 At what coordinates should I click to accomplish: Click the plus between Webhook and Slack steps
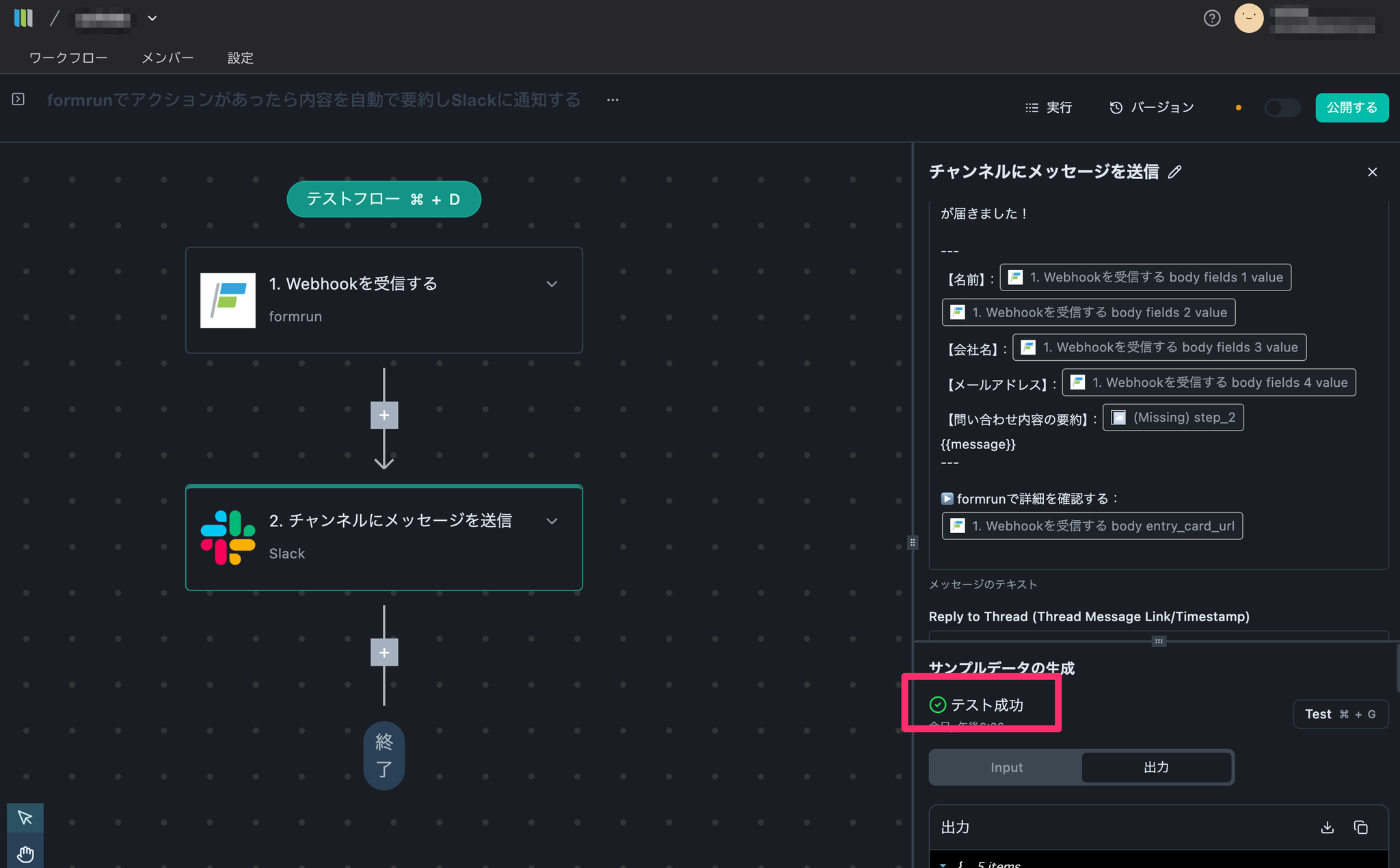tap(384, 416)
